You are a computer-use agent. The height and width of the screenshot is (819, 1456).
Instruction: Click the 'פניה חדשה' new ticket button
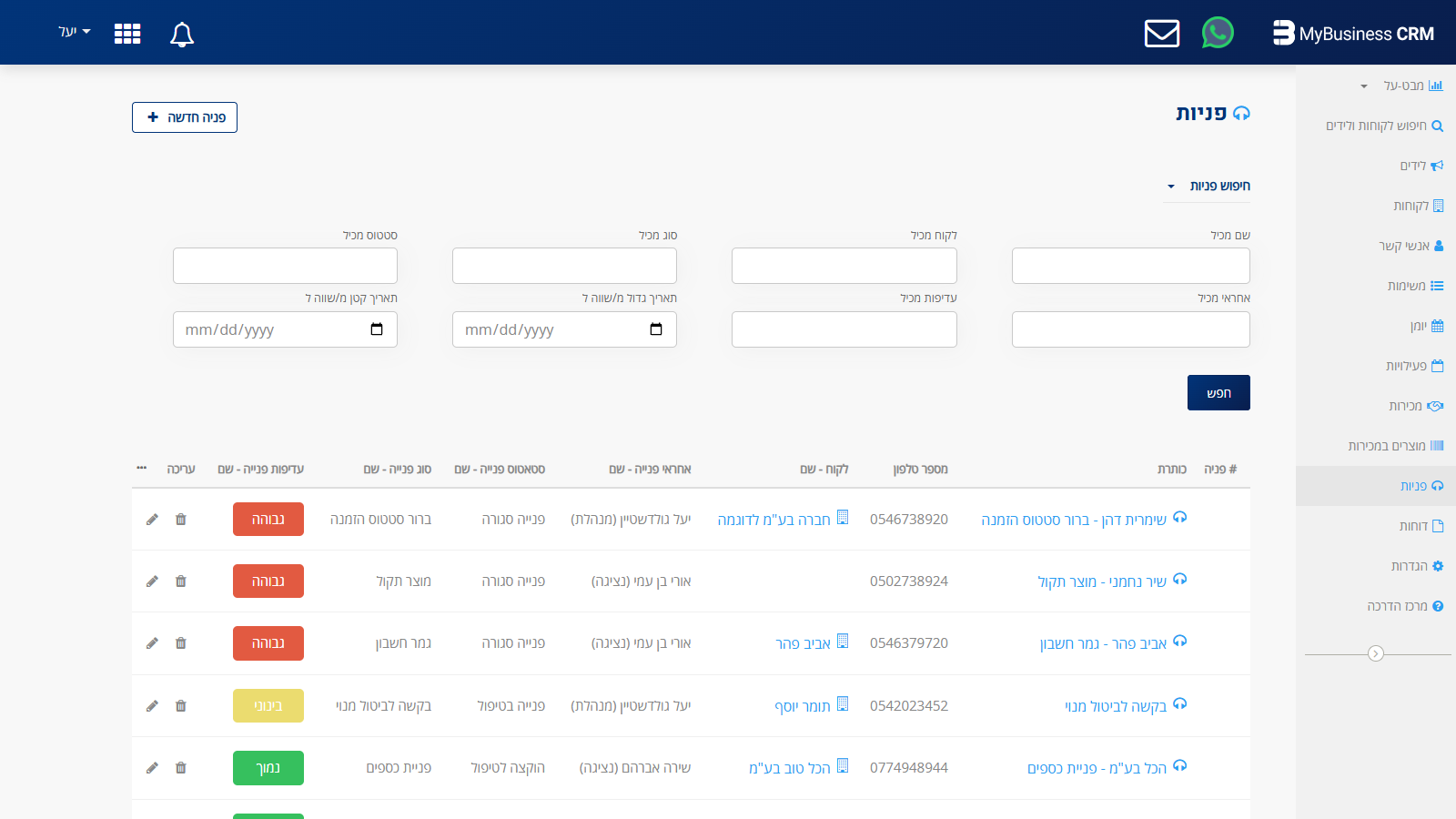coord(185,117)
